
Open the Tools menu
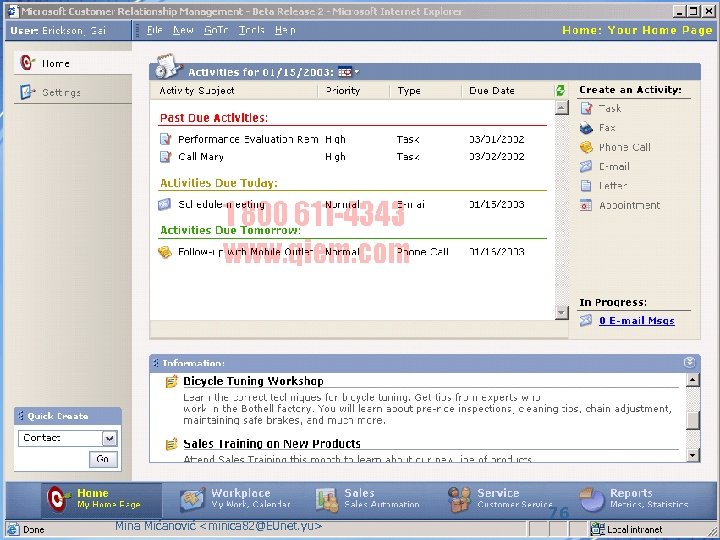(x=251, y=30)
